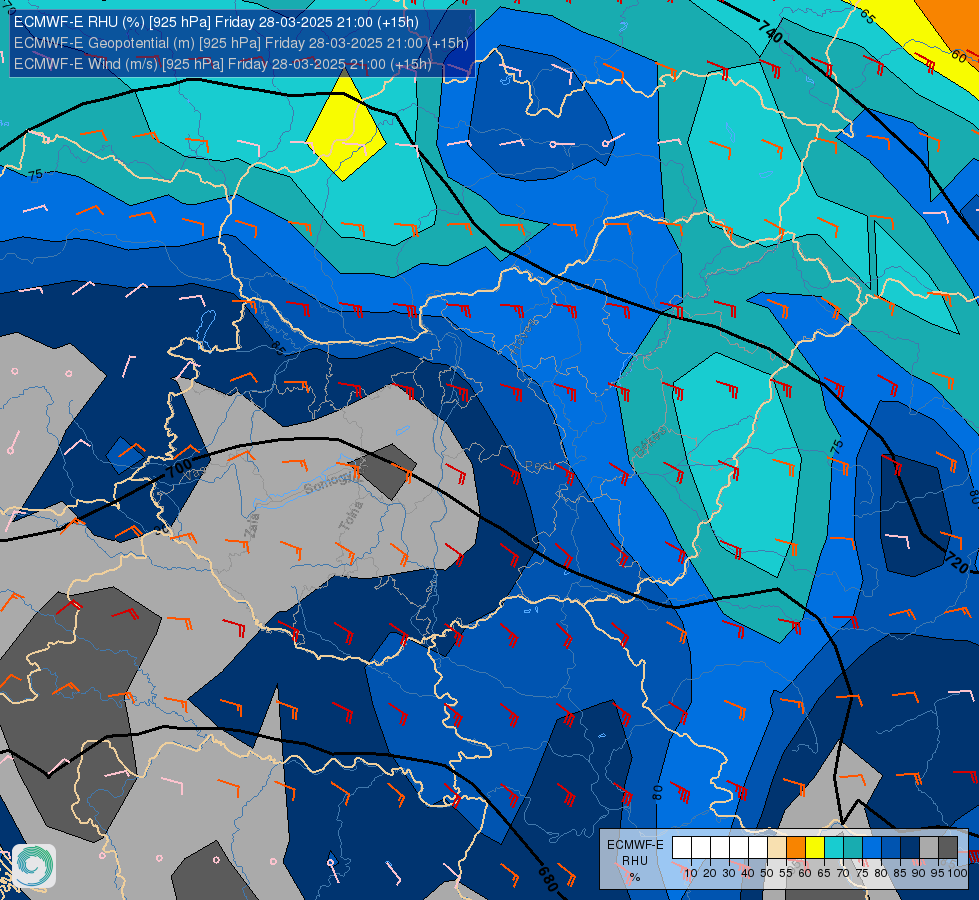Click the Somogy county label
Image resolution: width=979 pixels, height=900 pixels.
click(330, 482)
